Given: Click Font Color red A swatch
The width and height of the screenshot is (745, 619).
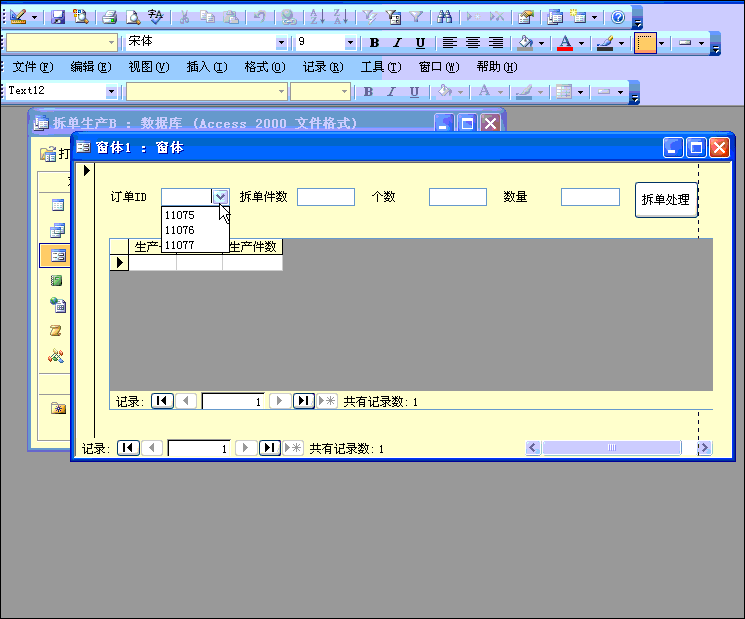Looking at the screenshot, I should click(564, 43).
